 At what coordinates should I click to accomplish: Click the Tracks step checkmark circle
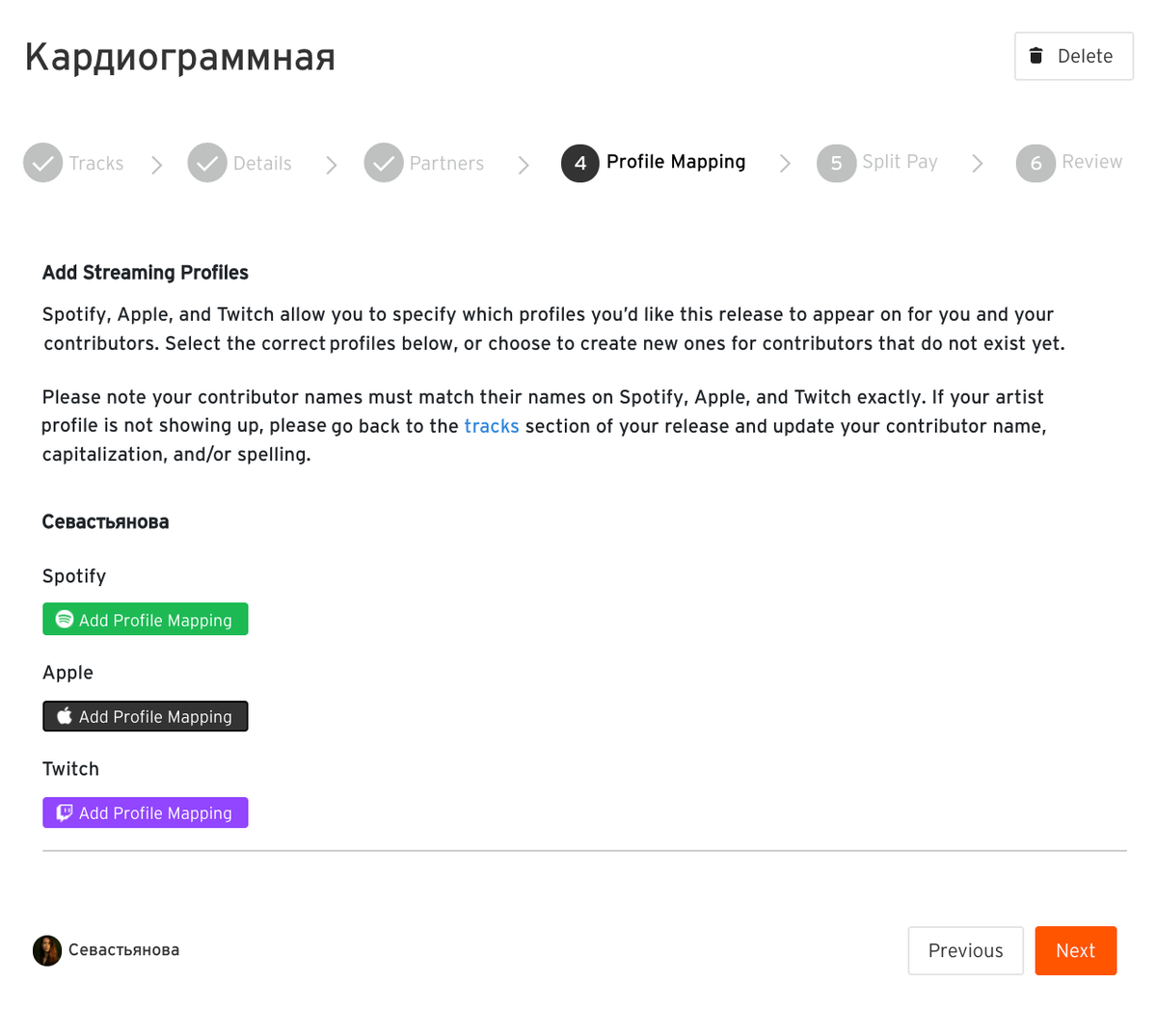click(x=42, y=163)
